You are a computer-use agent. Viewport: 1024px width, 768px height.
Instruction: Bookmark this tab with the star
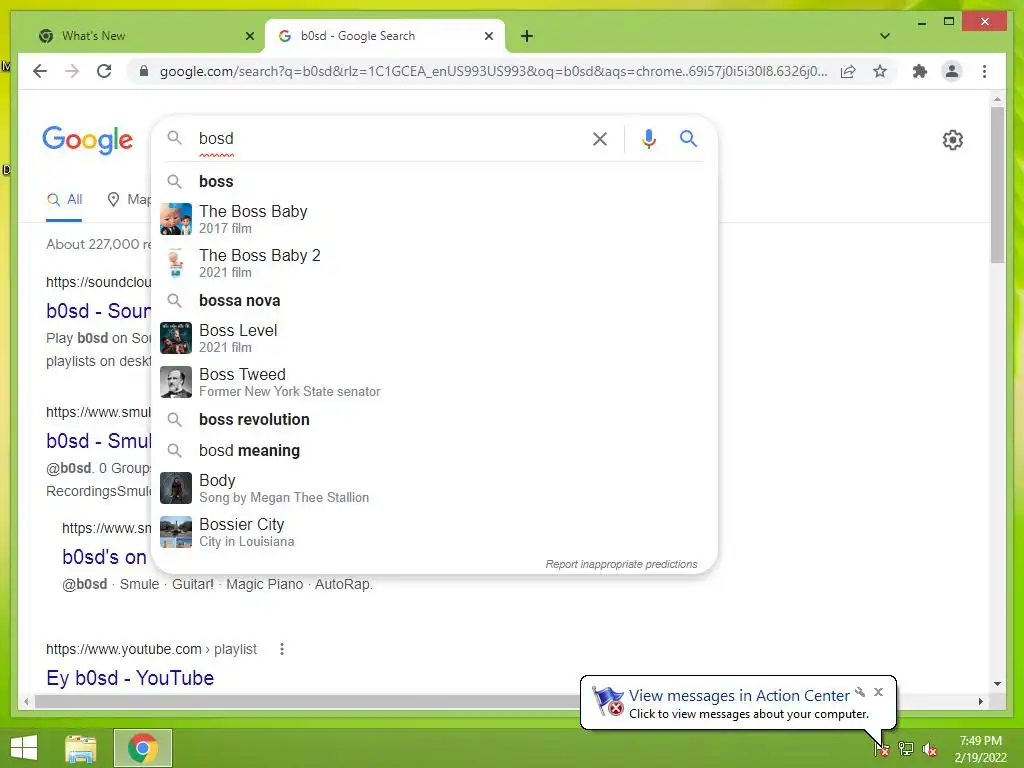(880, 71)
